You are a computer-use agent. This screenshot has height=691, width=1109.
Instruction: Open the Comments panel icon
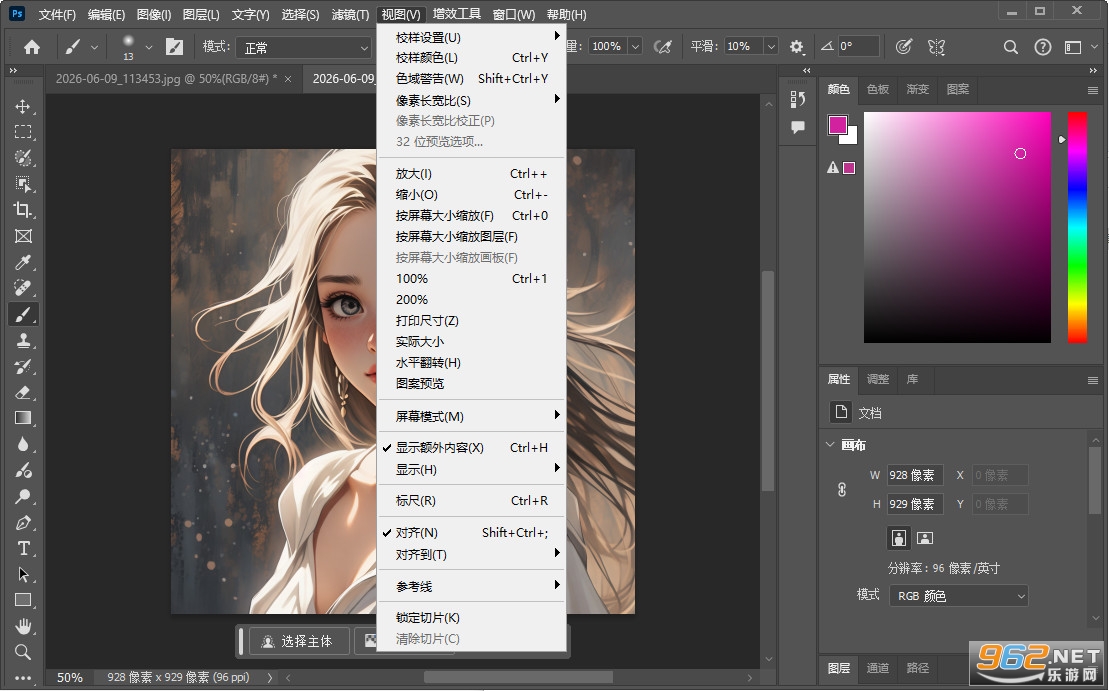pos(798,127)
